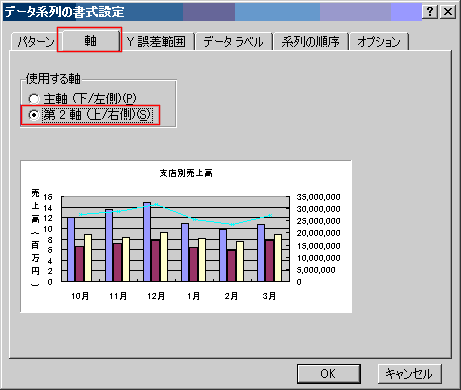Viewport: 461px width, 390px height.
Task: Click the cream-colored bar for 3月
Action: (278, 258)
